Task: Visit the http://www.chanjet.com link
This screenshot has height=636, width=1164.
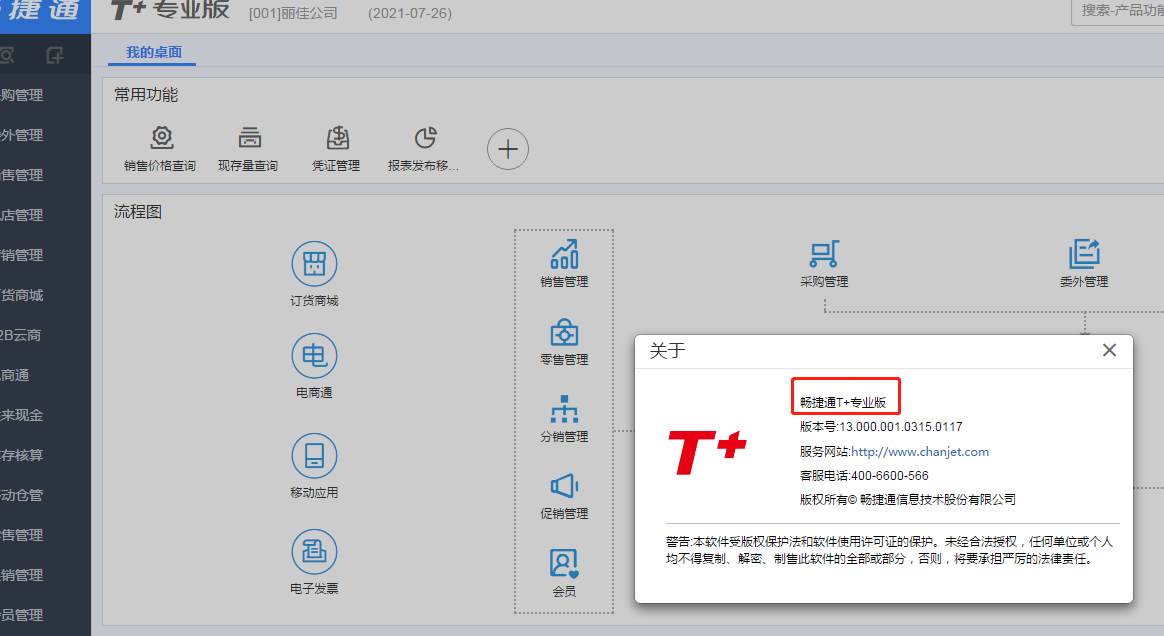Action: pos(920,451)
